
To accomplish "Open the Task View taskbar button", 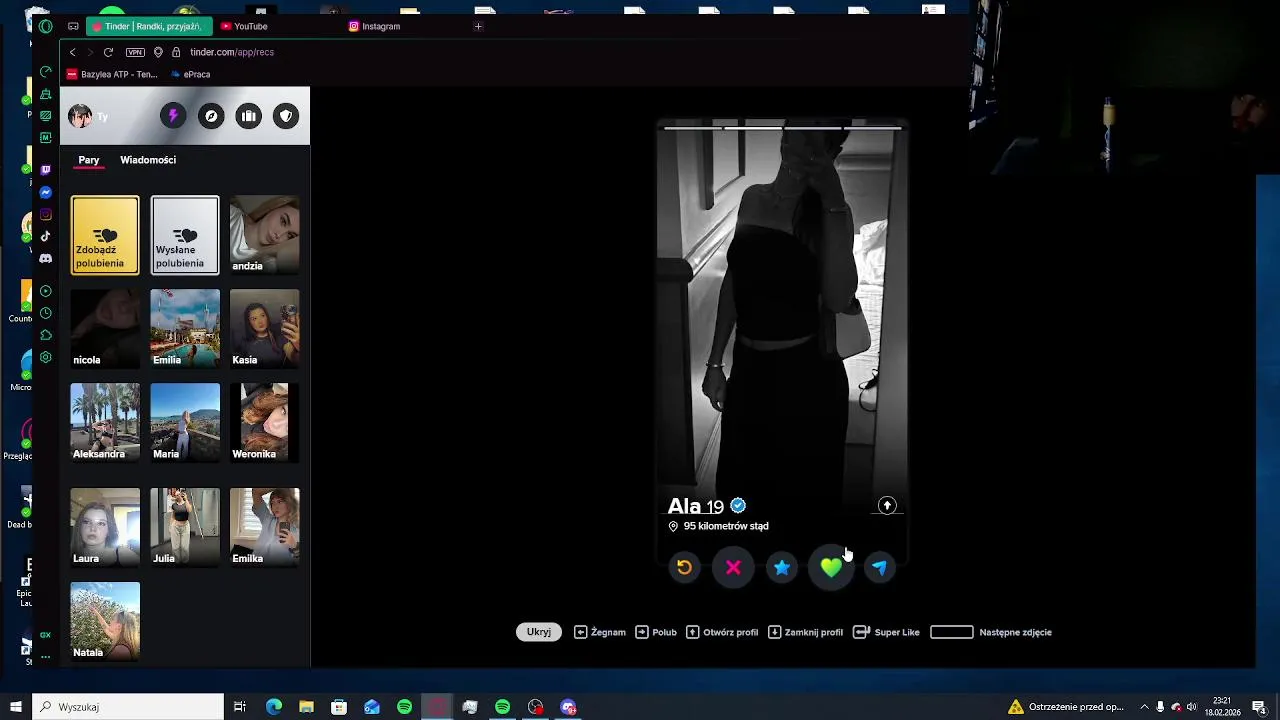I will tap(240, 707).
